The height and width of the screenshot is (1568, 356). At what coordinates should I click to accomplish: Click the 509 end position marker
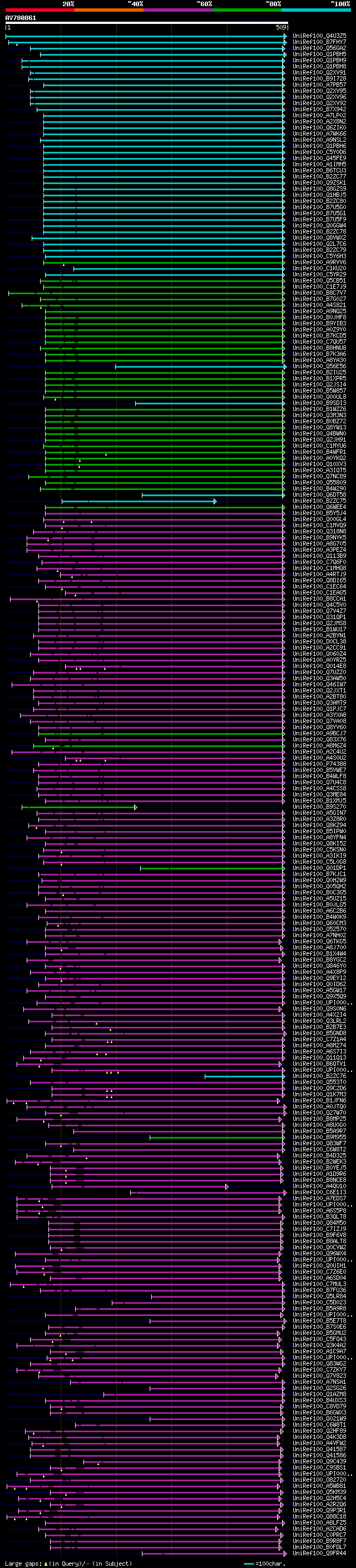280,27
